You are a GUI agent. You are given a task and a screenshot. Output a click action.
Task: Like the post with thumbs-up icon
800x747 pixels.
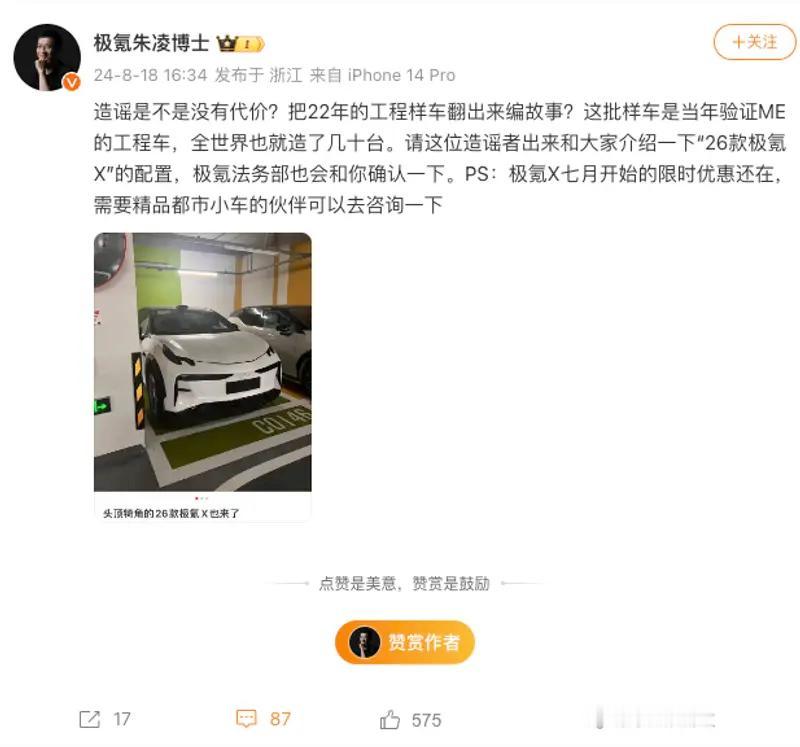point(389,719)
